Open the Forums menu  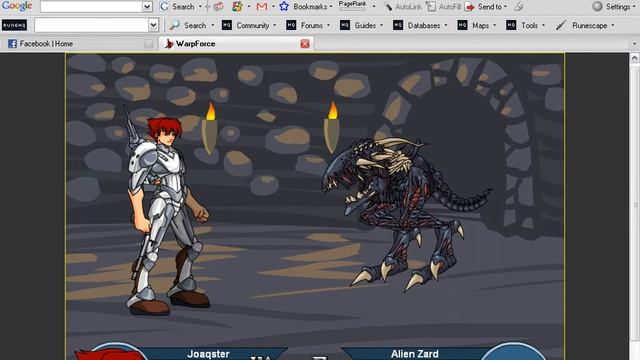tap(315, 25)
